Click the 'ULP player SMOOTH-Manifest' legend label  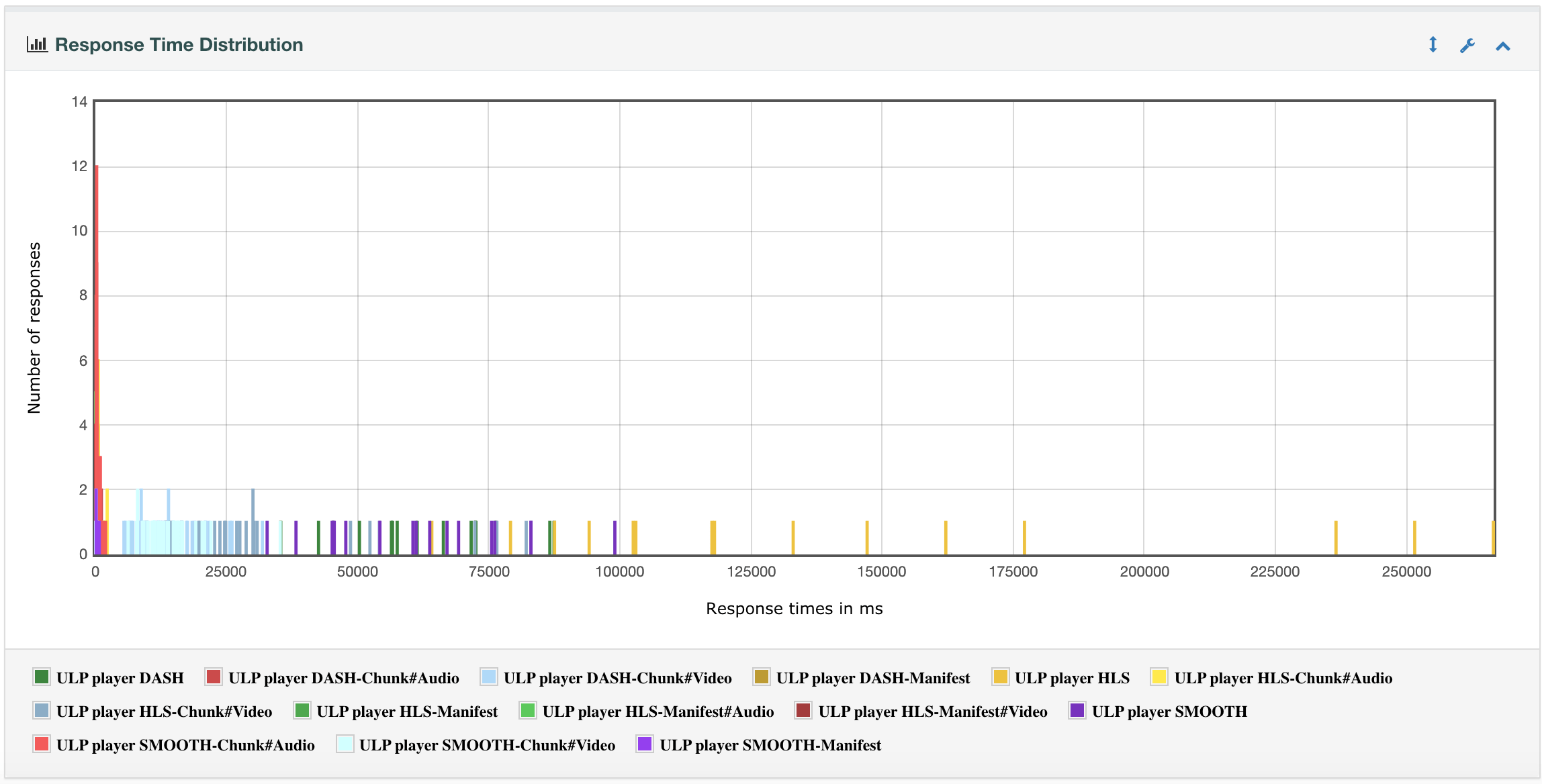[770, 745]
